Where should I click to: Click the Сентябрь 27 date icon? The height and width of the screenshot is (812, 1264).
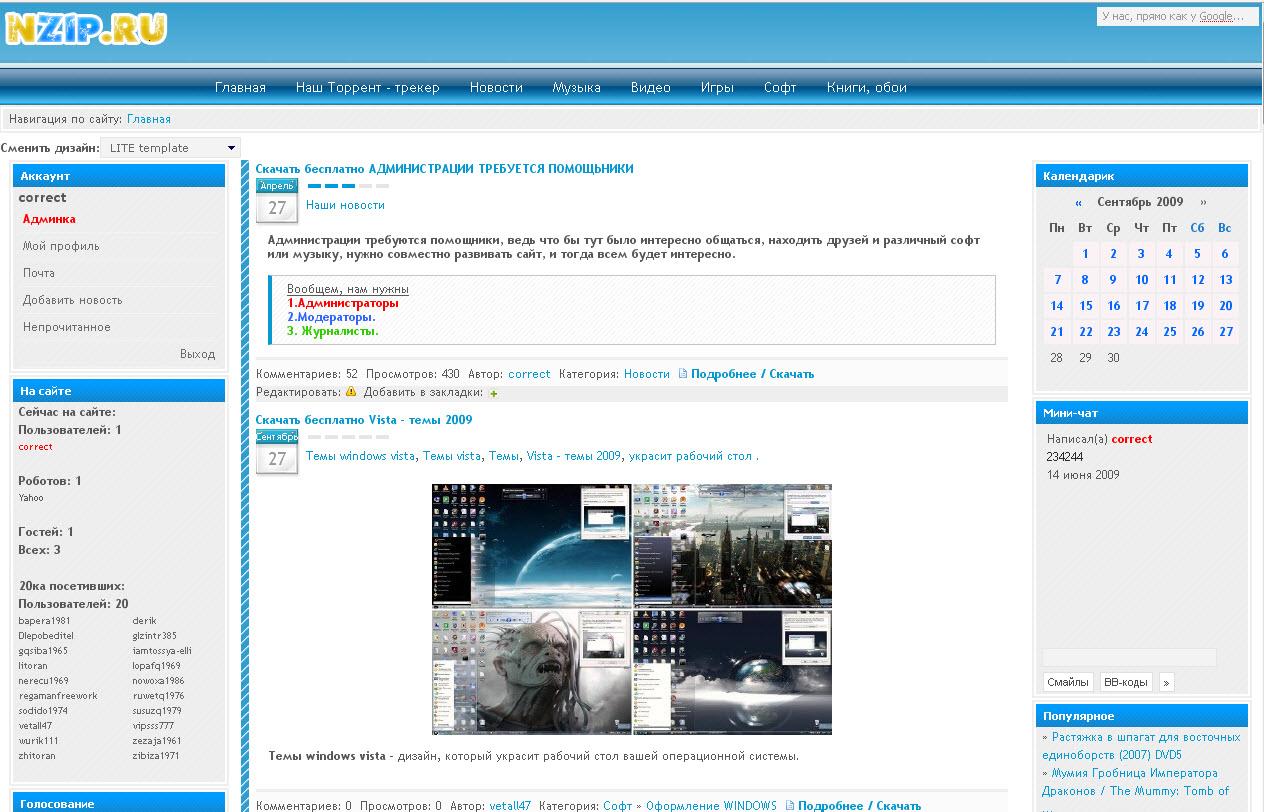click(277, 452)
